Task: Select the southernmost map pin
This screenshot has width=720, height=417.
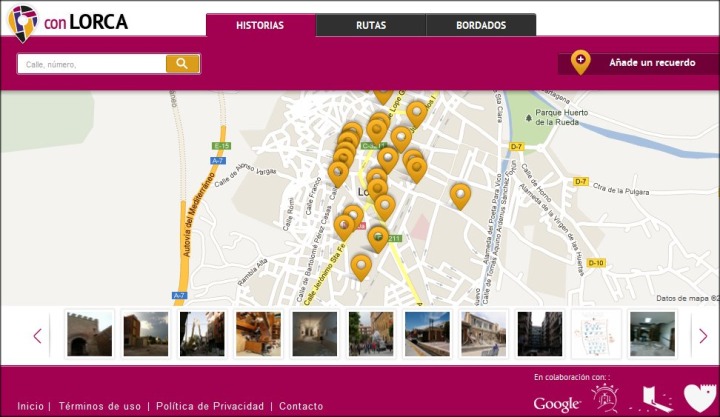Action: click(x=361, y=267)
